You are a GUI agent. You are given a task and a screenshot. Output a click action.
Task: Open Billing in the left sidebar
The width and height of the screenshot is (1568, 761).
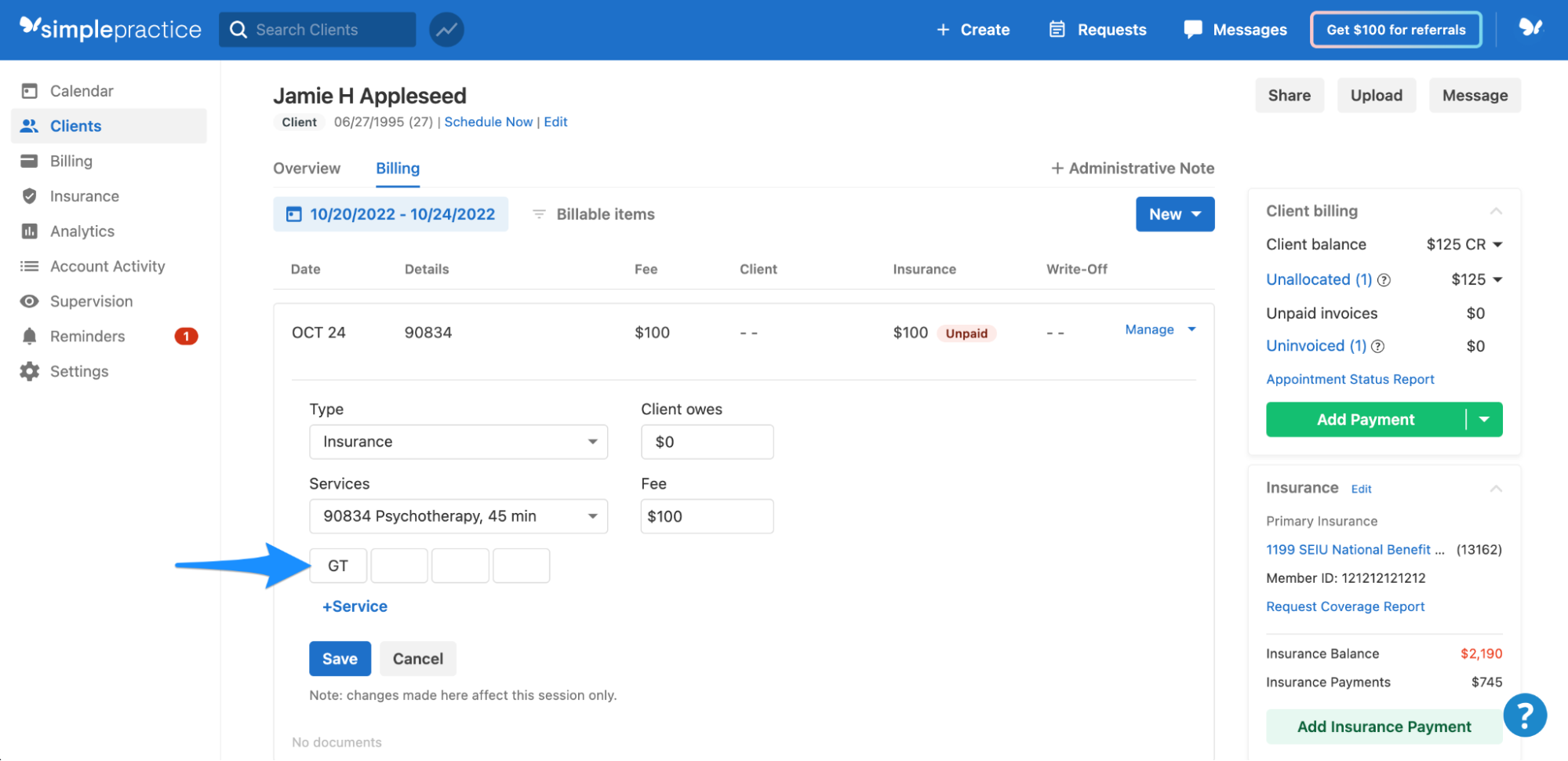[71, 161]
